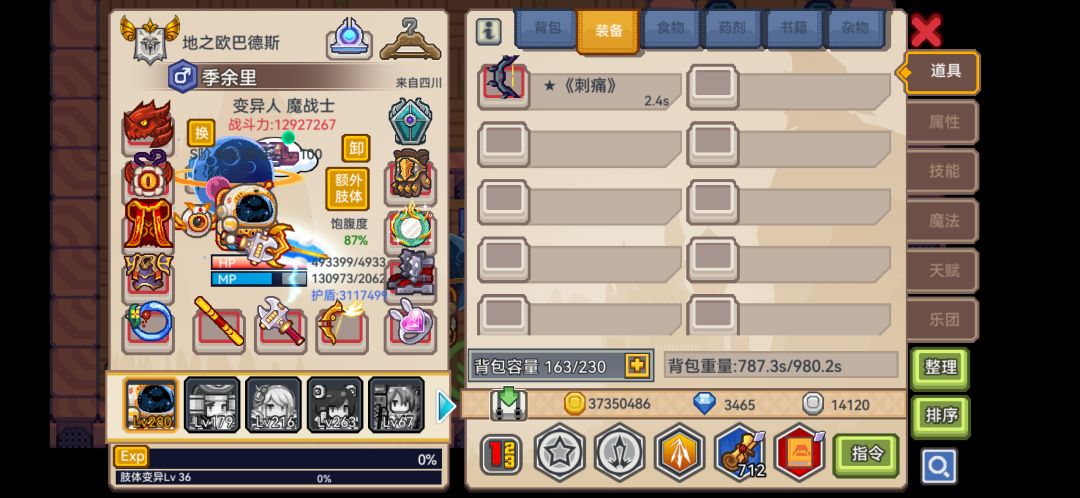This screenshot has width=1080, height=498.
Task: Switch to the 食物 food tab
Action: tap(670, 28)
